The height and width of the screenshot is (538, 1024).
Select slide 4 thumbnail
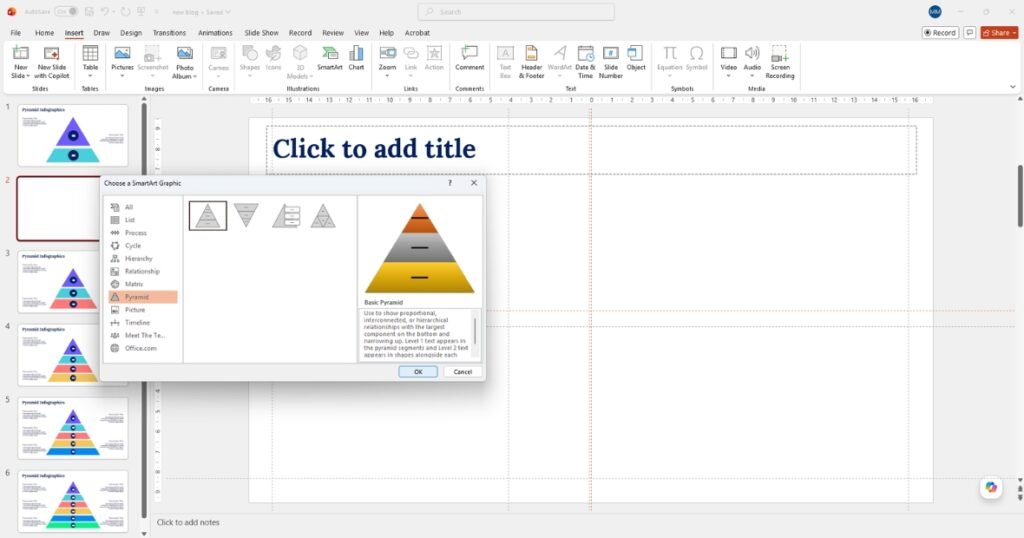coord(73,355)
